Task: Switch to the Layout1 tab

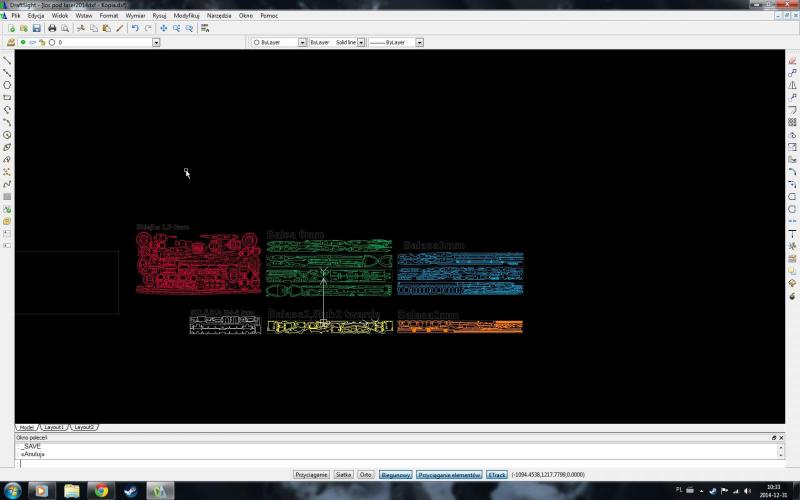Action: tap(54, 427)
